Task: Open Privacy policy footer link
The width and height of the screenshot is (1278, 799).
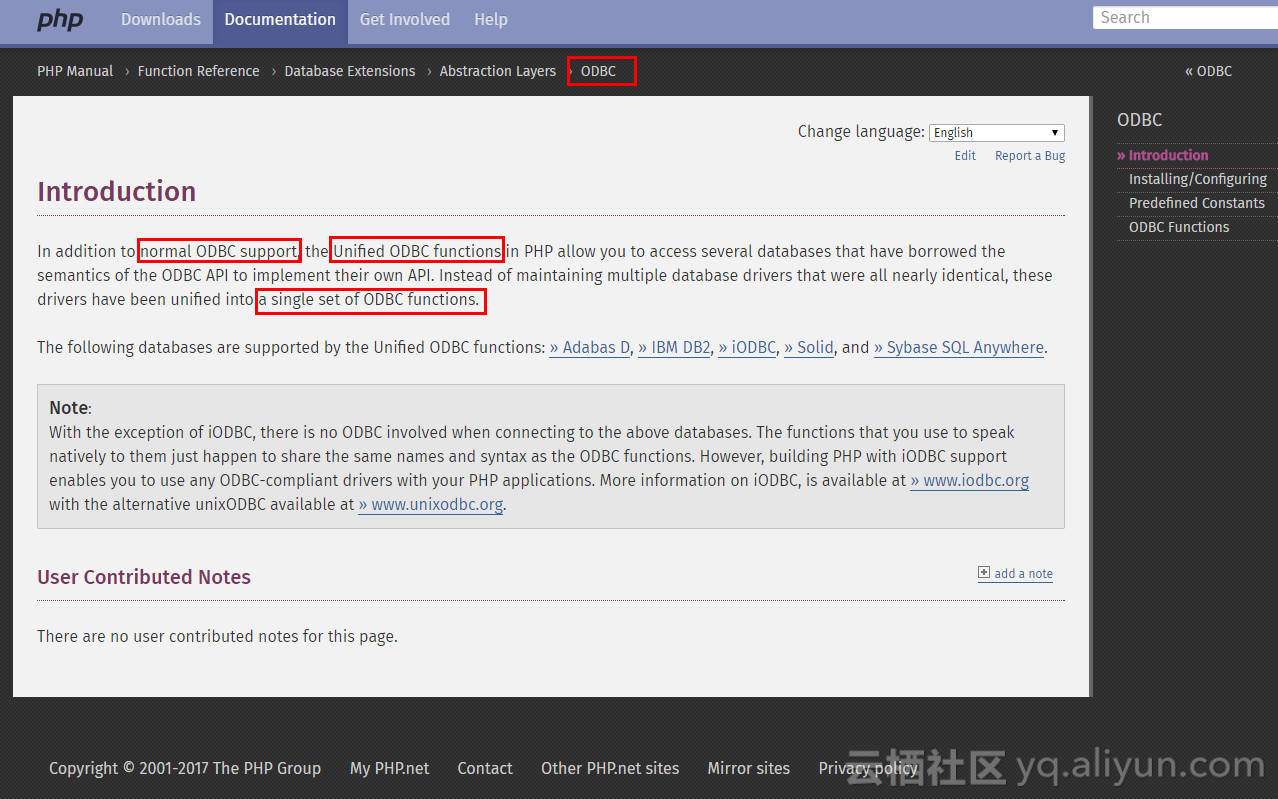Action: click(x=868, y=769)
